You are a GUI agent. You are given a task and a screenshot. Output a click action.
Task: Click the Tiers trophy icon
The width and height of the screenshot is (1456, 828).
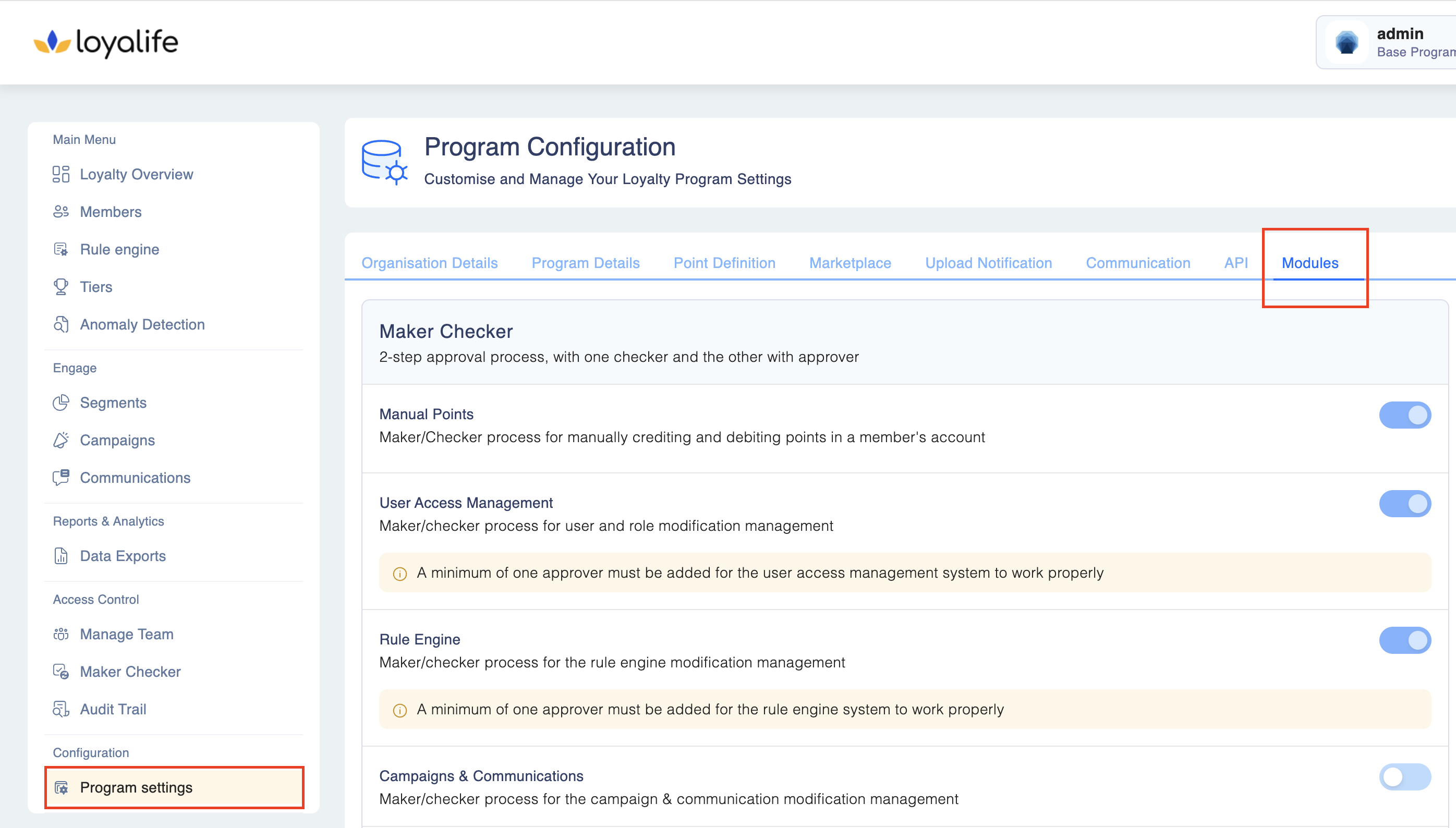(61, 287)
